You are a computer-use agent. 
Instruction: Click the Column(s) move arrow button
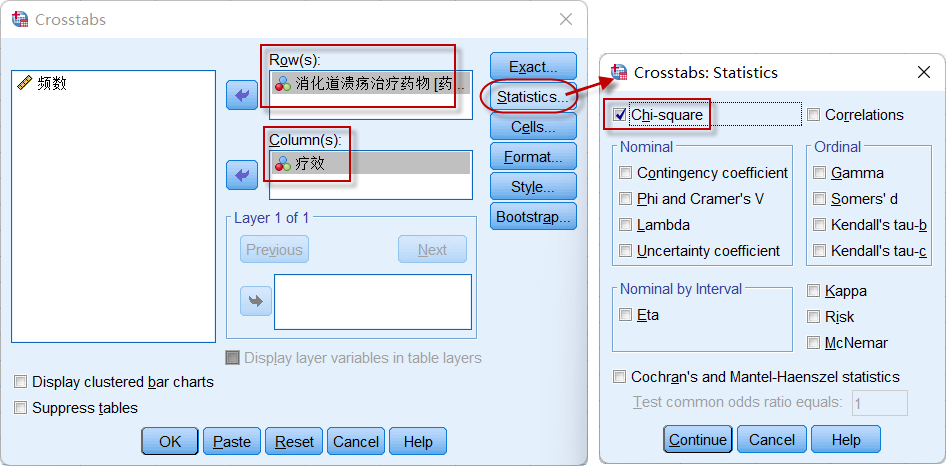241,175
